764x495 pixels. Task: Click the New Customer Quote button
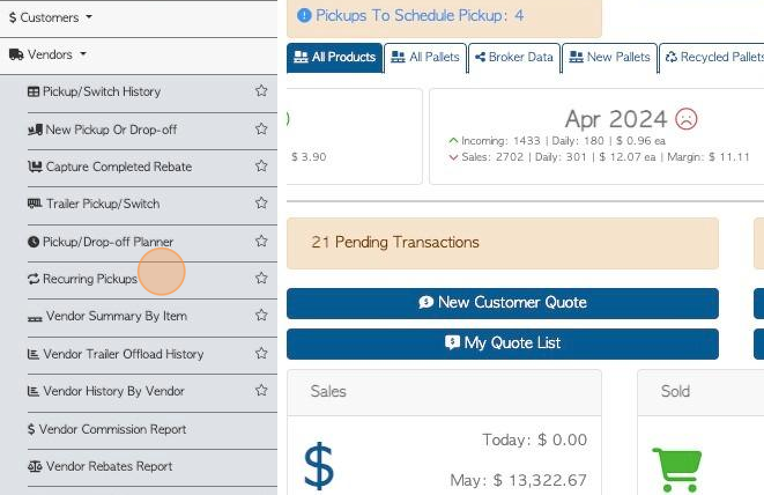point(502,303)
